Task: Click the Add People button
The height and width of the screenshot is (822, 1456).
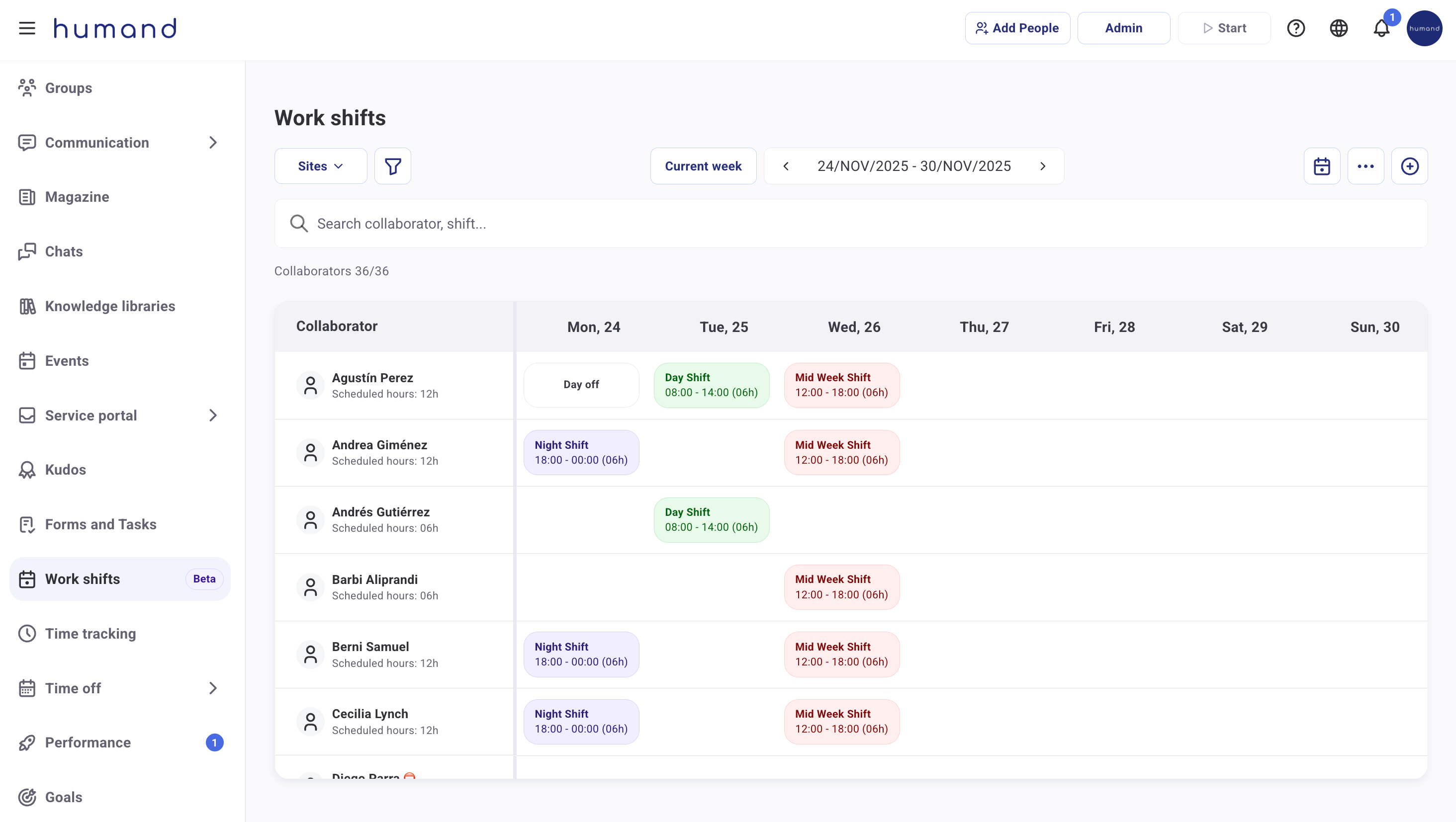Action: point(1017,28)
